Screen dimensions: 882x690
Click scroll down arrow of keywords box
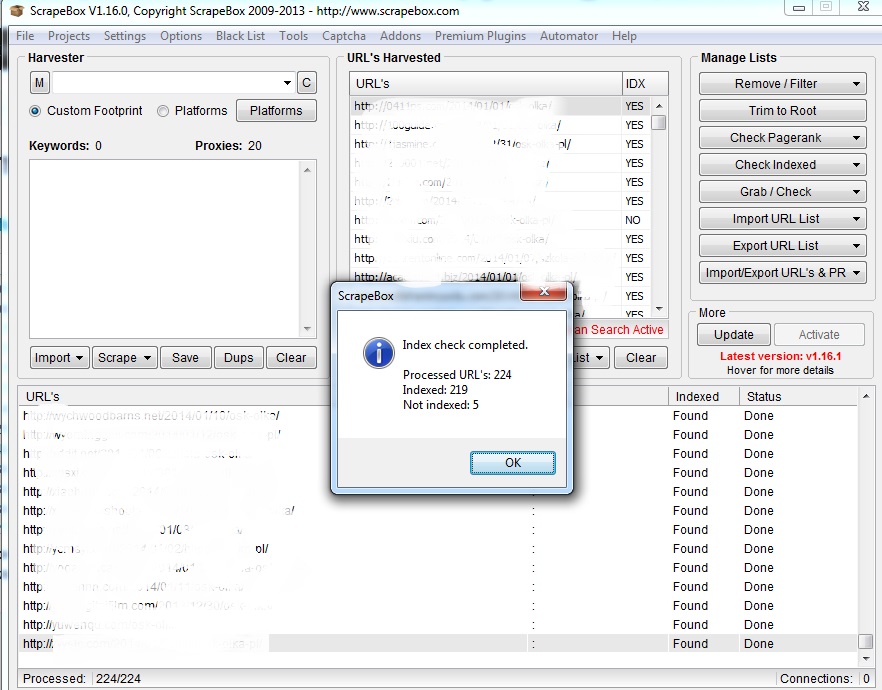click(307, 329)
